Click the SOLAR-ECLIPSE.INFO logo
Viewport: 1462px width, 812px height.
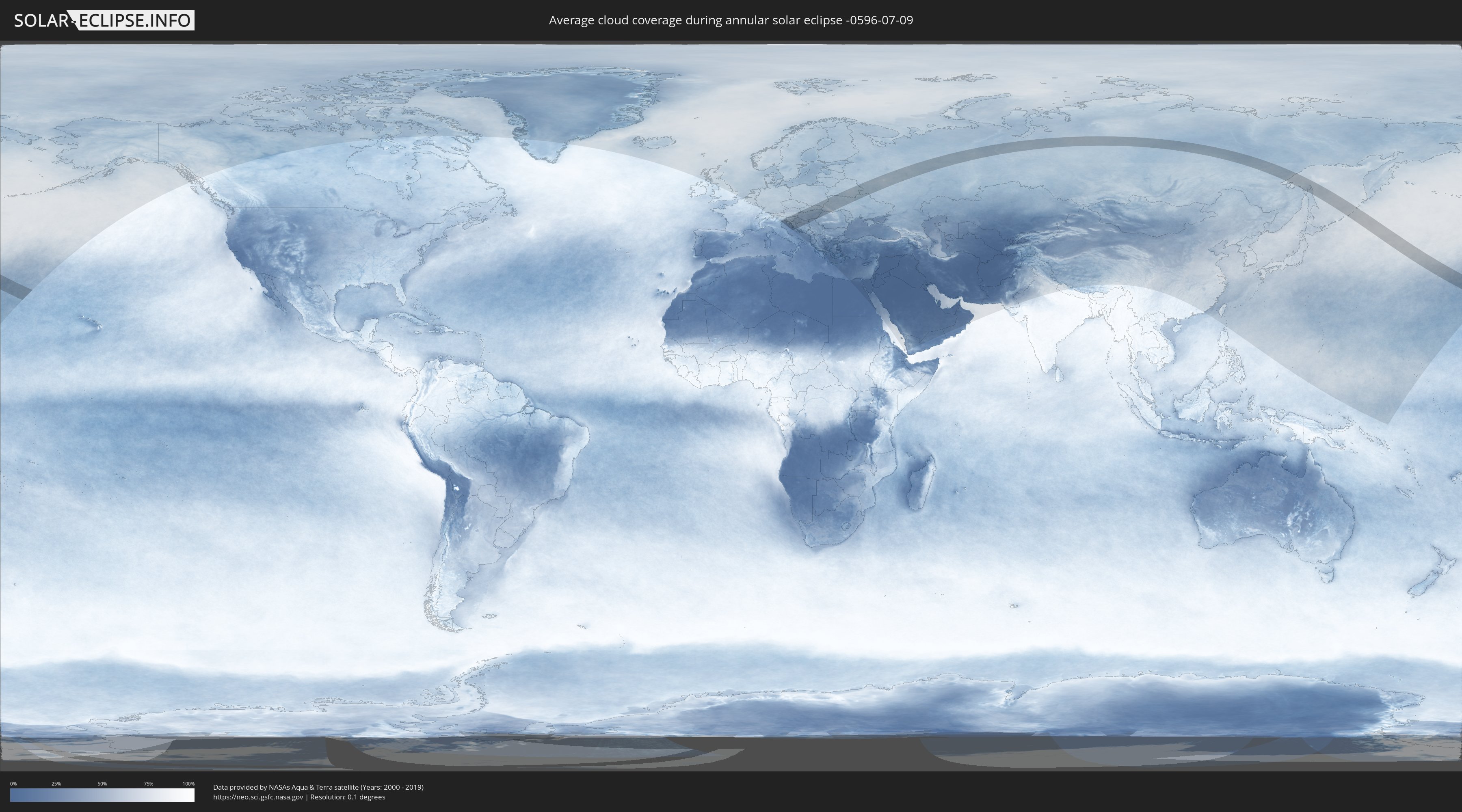pyautogui.click(x=104, y=20)
